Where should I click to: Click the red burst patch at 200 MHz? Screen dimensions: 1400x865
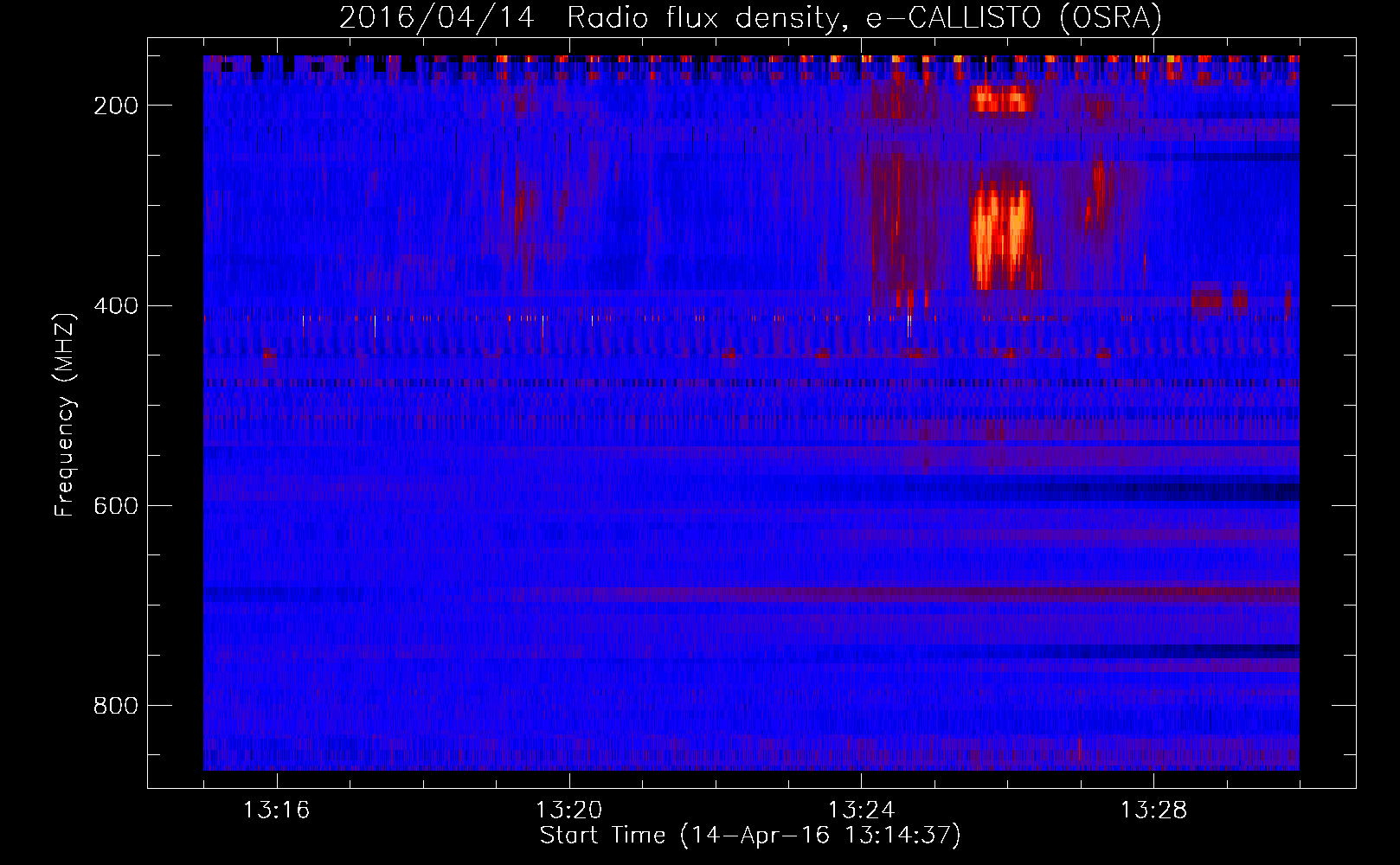(x=1002, y=99)
